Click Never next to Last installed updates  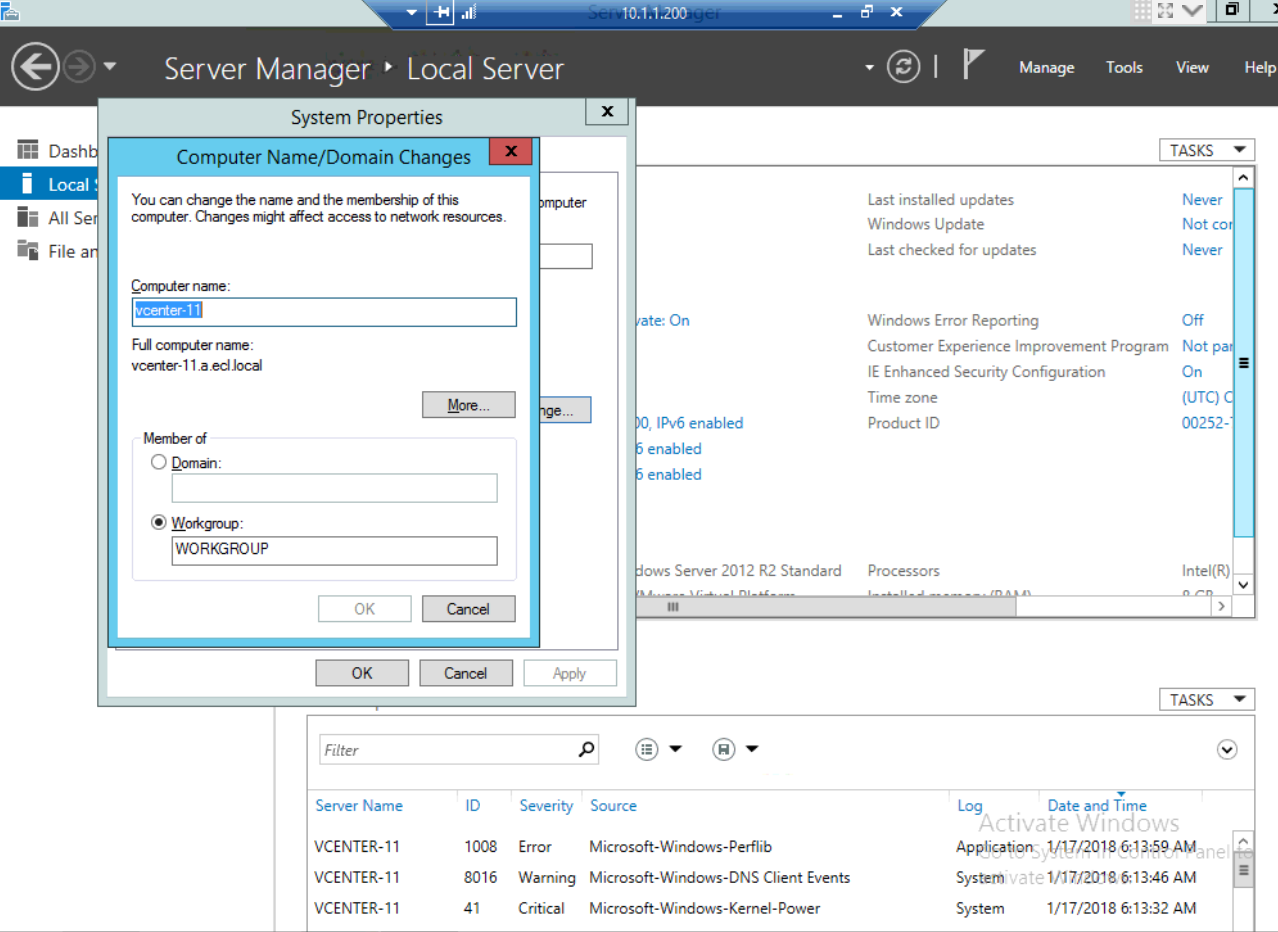[1201, 199]
